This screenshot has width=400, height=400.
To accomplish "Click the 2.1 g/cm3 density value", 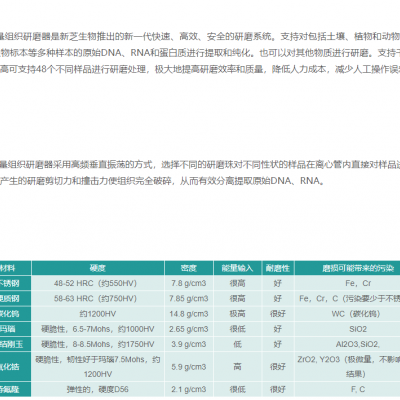I will (x=189, y=389).
